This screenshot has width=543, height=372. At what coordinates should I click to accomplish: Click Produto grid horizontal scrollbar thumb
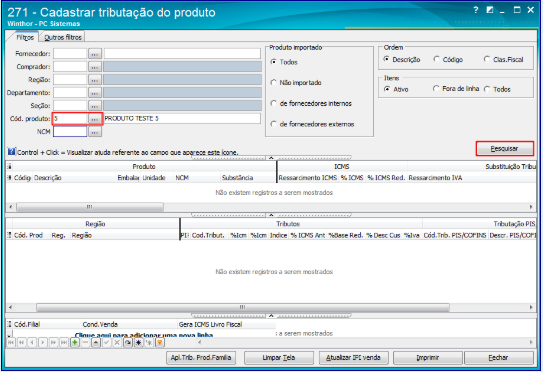click(x=90, y=207)
